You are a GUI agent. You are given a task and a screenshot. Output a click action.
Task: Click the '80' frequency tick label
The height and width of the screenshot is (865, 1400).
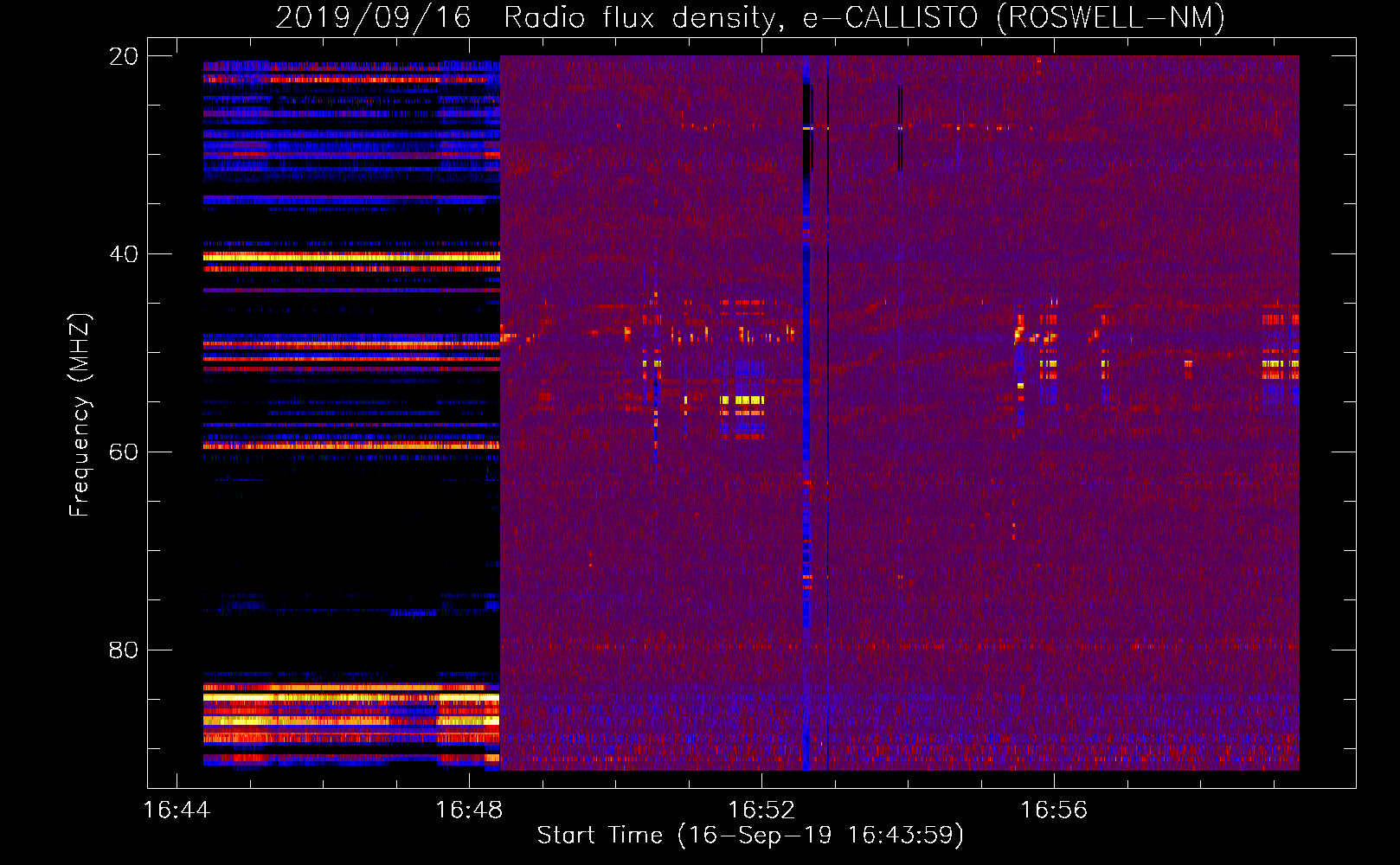[x=123, y=650]
